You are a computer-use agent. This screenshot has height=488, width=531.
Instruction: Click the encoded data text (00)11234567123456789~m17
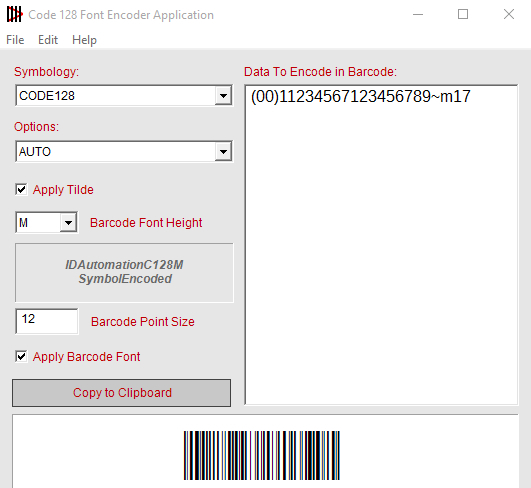[361, 97]
